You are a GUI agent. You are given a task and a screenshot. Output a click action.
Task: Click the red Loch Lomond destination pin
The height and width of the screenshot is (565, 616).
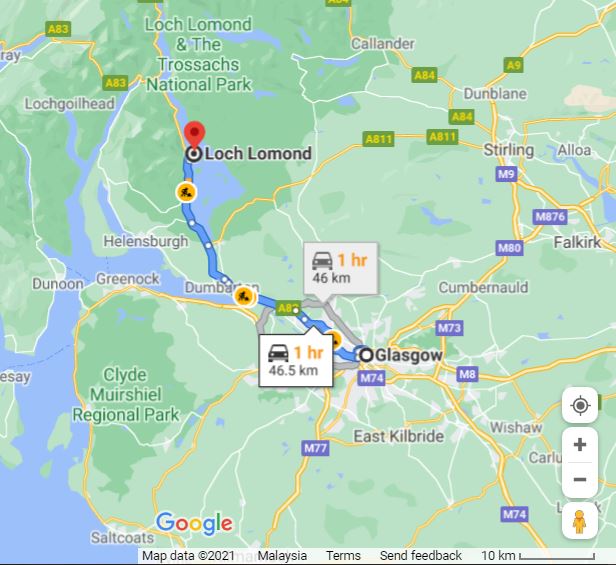(x=195, y=135)
